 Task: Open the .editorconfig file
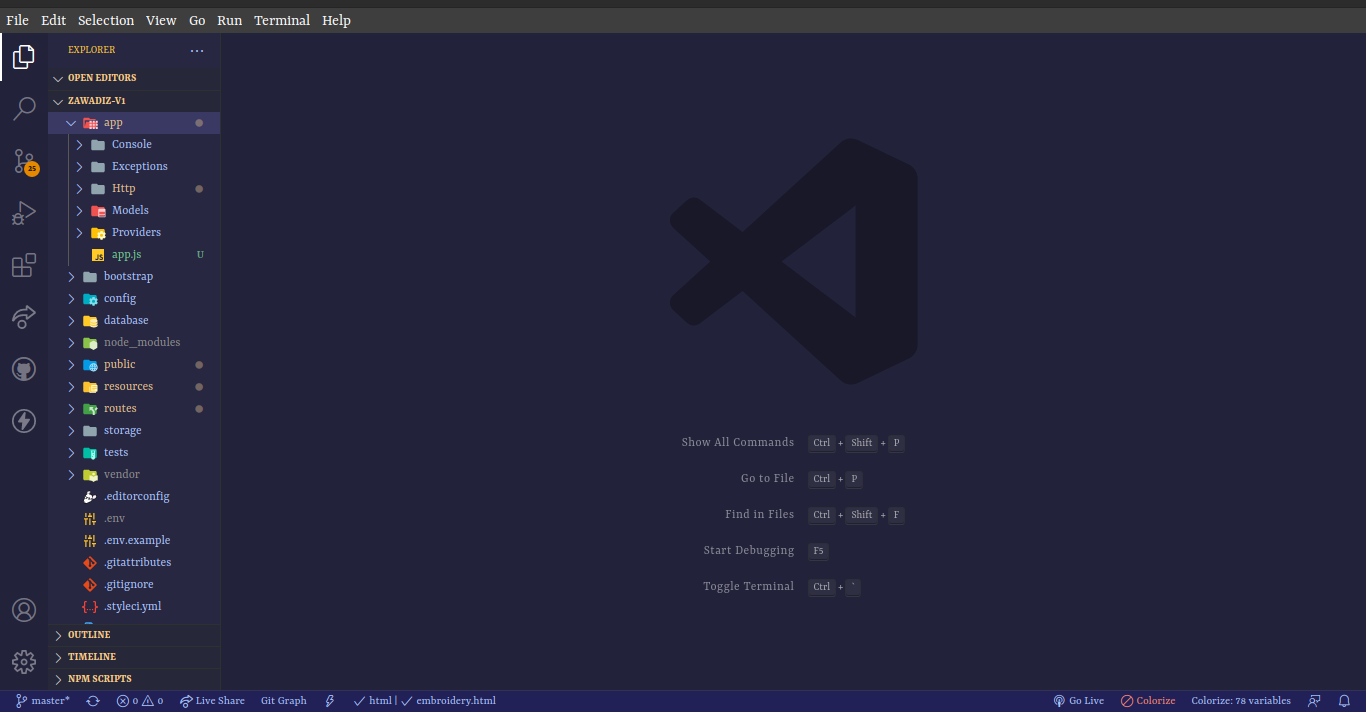134,497
